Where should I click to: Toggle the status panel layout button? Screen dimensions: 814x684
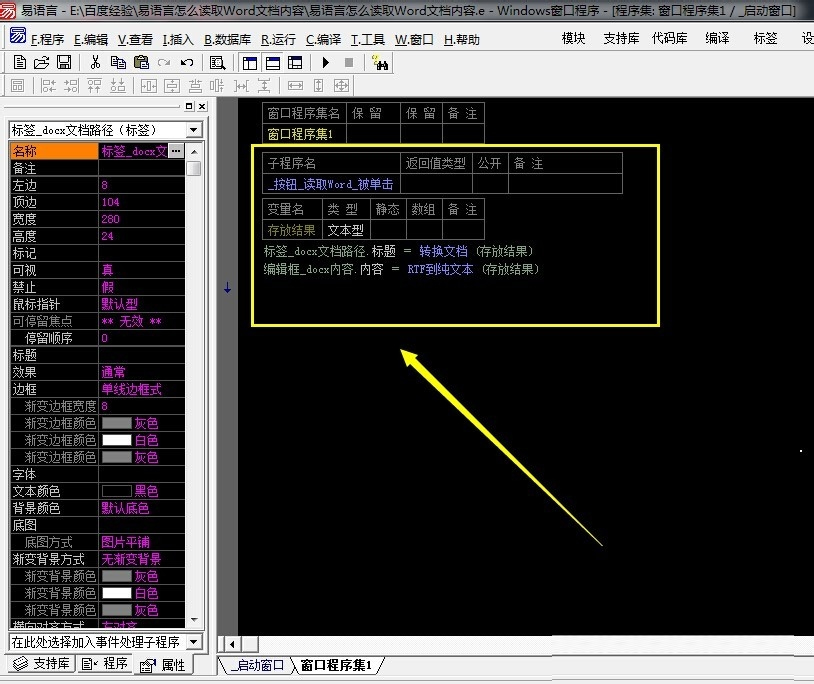[273, 63]
